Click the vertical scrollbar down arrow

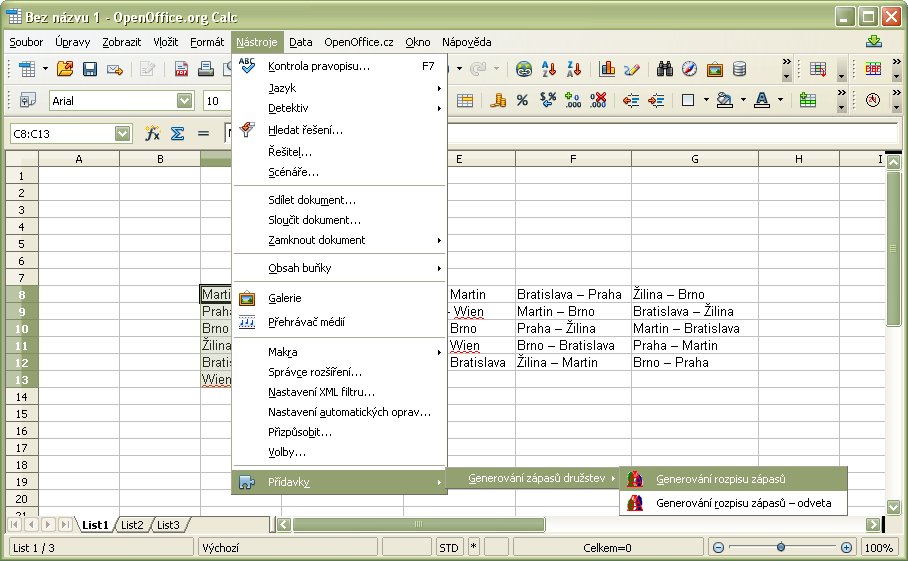coord(894,507)
